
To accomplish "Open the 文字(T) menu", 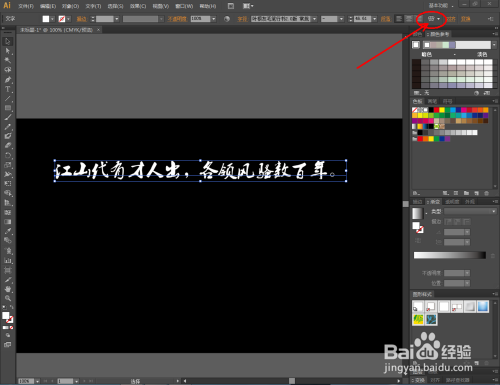I will click(x=93, y=6).
